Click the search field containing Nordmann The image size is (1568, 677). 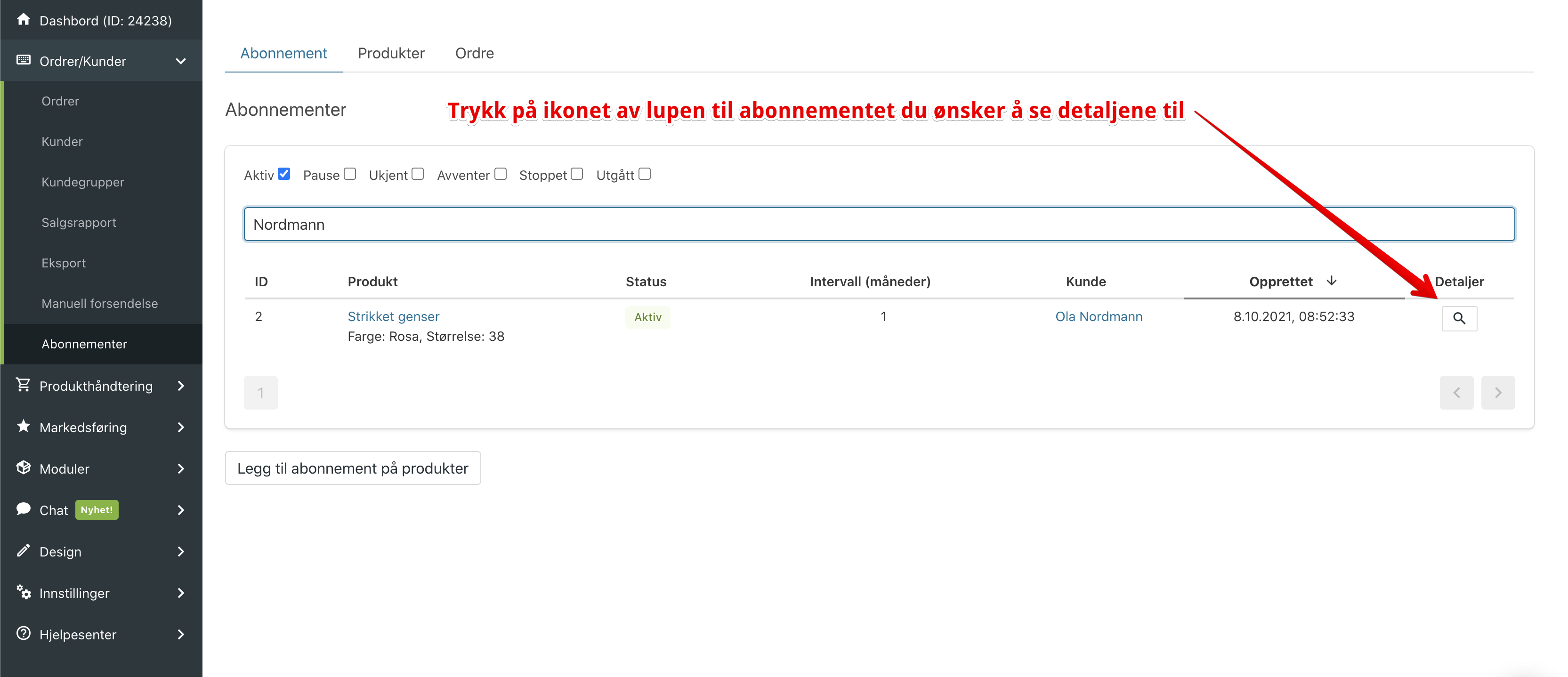pos(879,224)
